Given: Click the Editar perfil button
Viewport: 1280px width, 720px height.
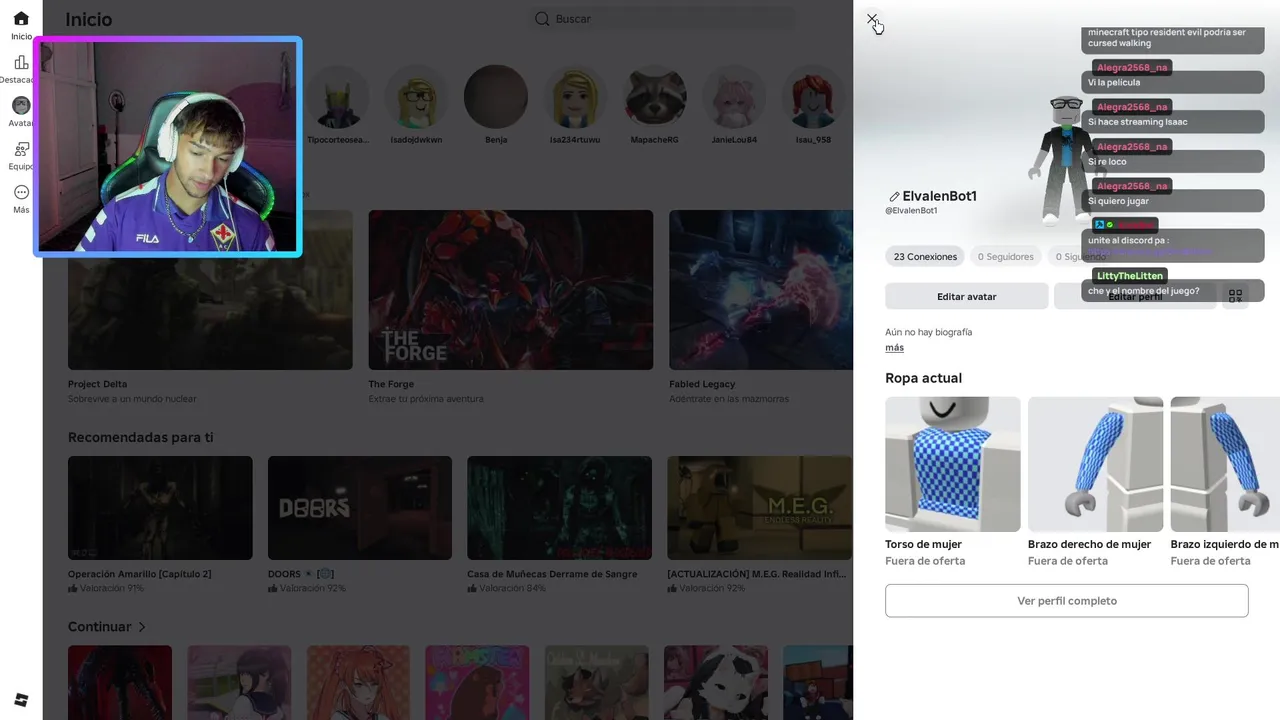Looking at the screenshot, I should (x=1135, y=296).
